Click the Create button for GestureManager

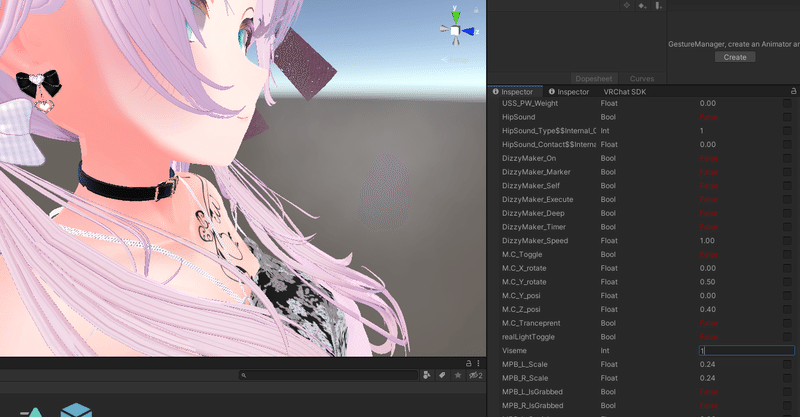coord(735,57)
